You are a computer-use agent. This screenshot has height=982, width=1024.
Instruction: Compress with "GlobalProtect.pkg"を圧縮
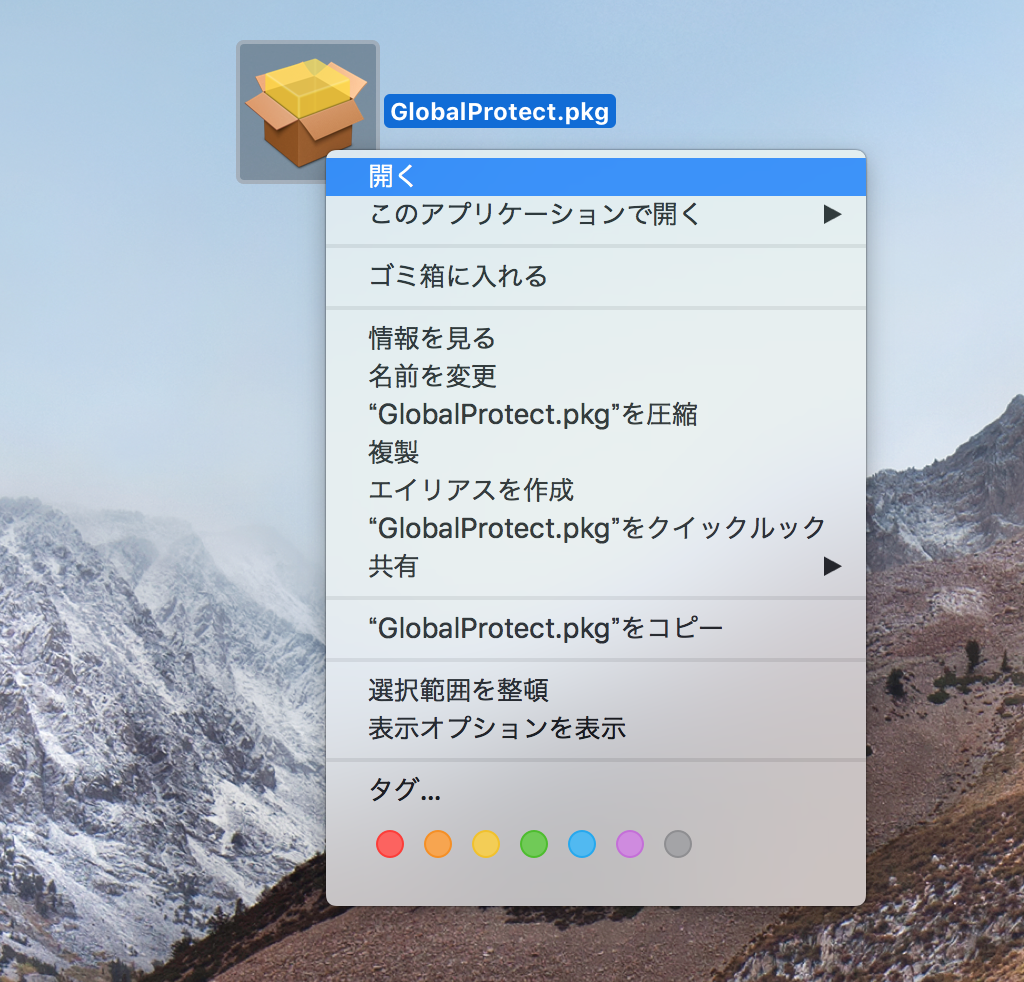pyautogui.click(x=596, y=414)
